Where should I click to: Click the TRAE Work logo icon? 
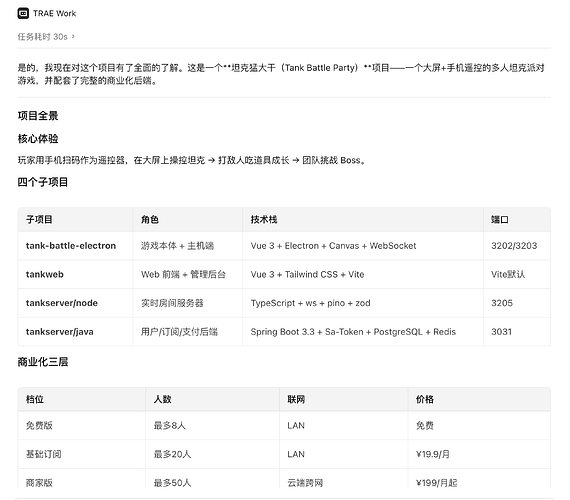23,13
